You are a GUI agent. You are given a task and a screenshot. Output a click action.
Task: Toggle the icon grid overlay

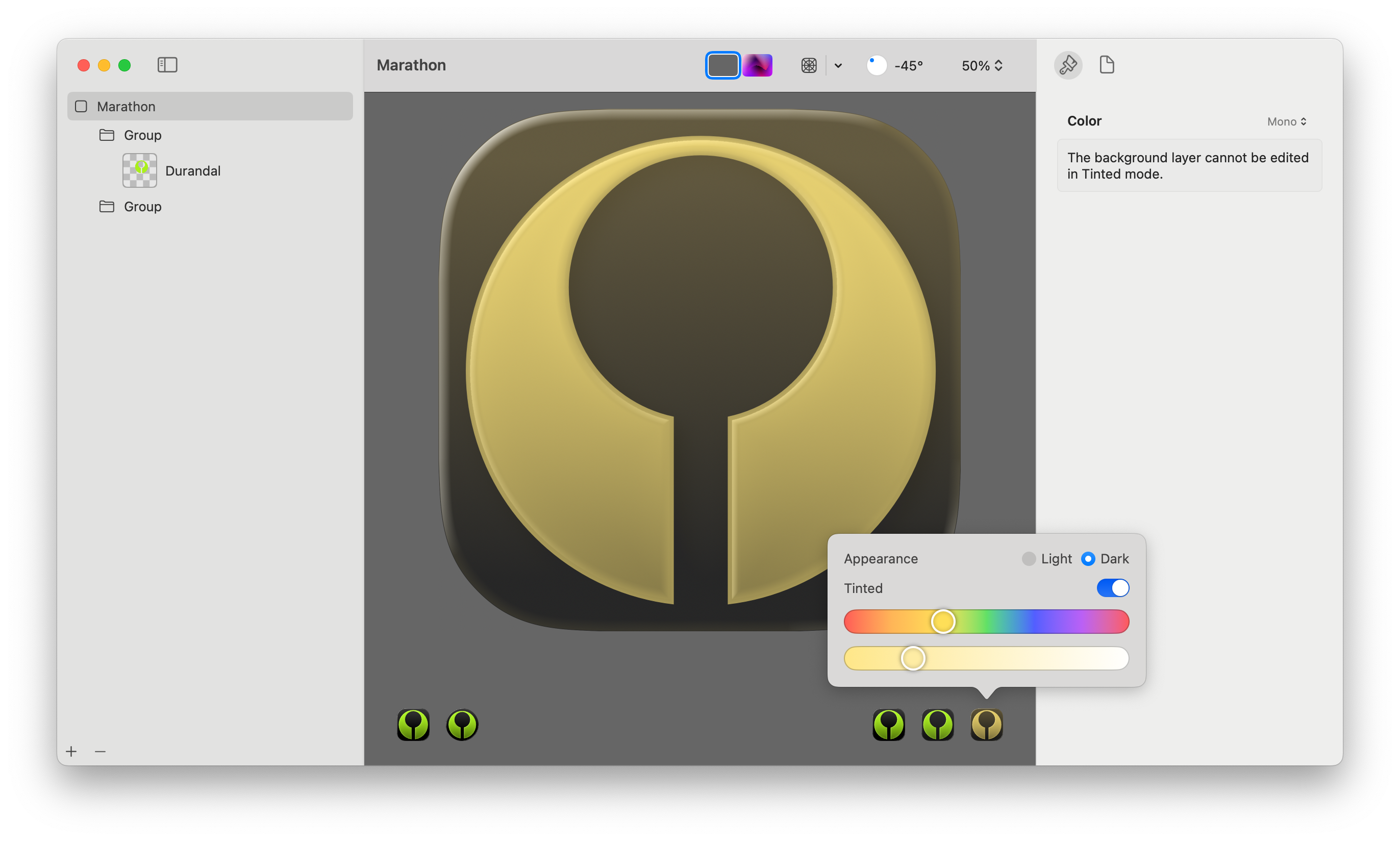(x=809, y=66)
